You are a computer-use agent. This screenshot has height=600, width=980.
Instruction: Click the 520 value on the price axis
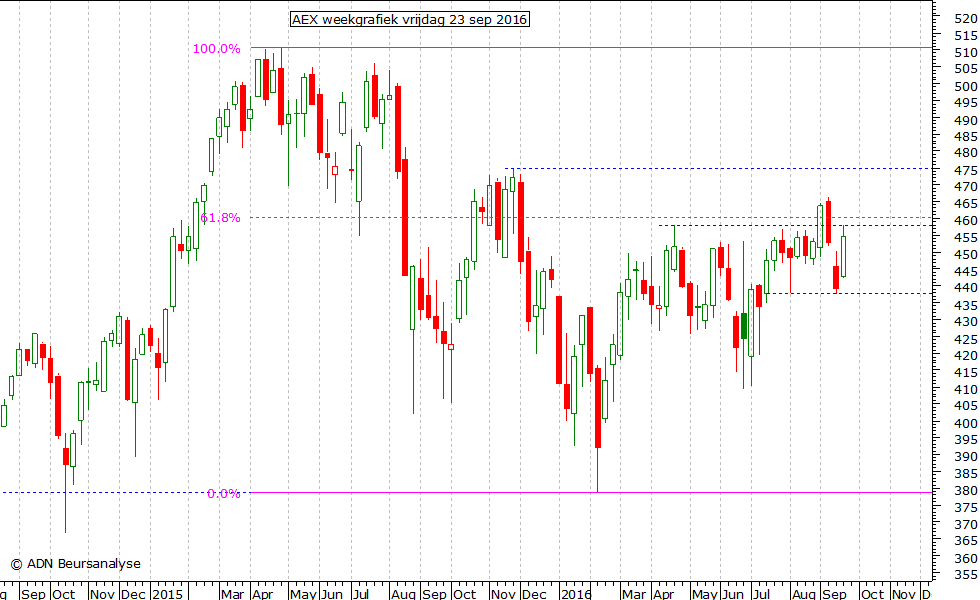[x=966, y=19]
